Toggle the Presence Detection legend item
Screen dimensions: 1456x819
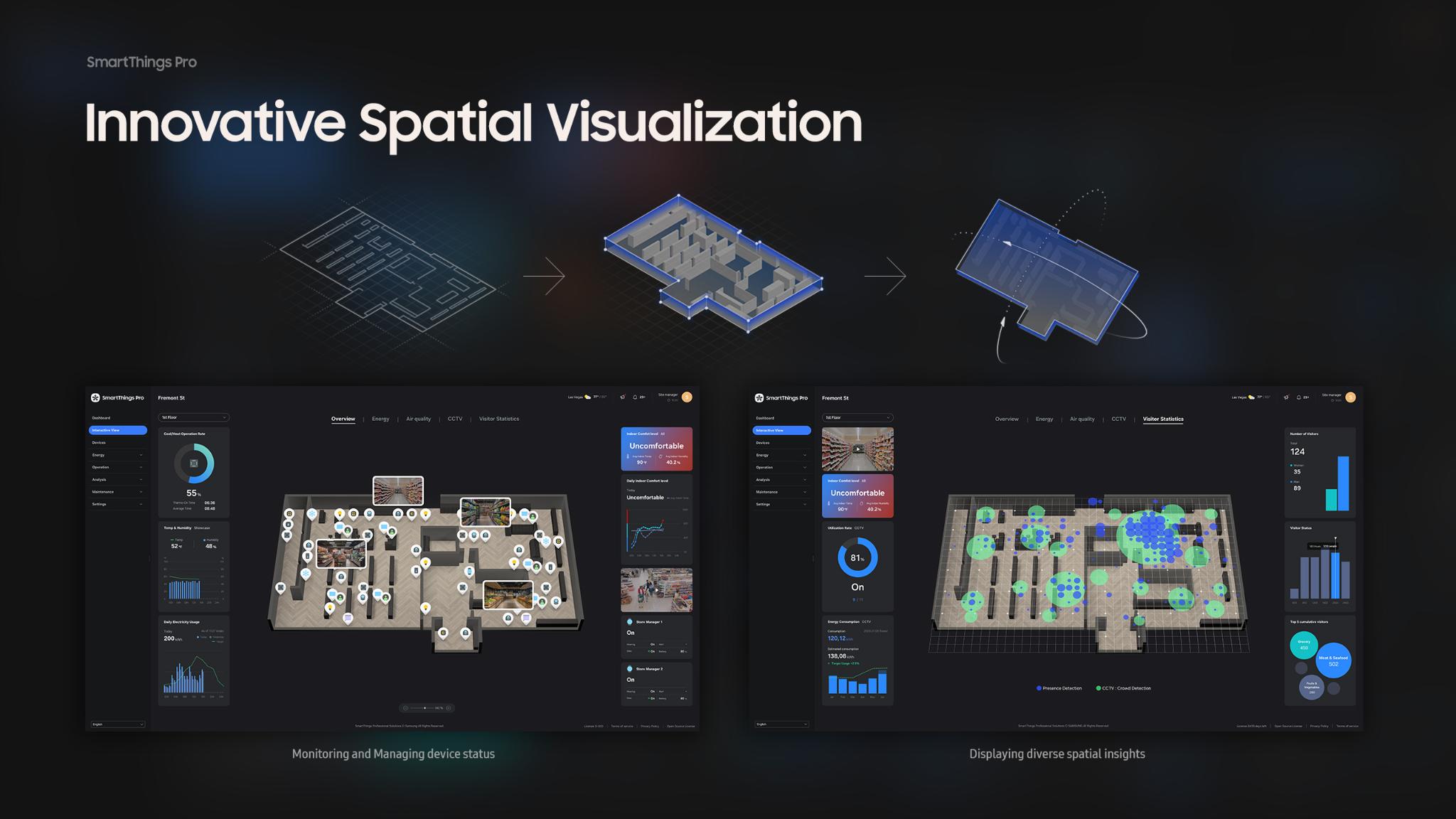(1059, 688)
